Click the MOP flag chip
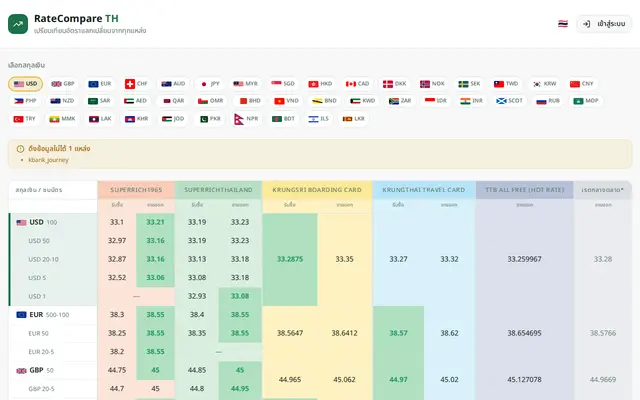640x400 pixels. 585,101
